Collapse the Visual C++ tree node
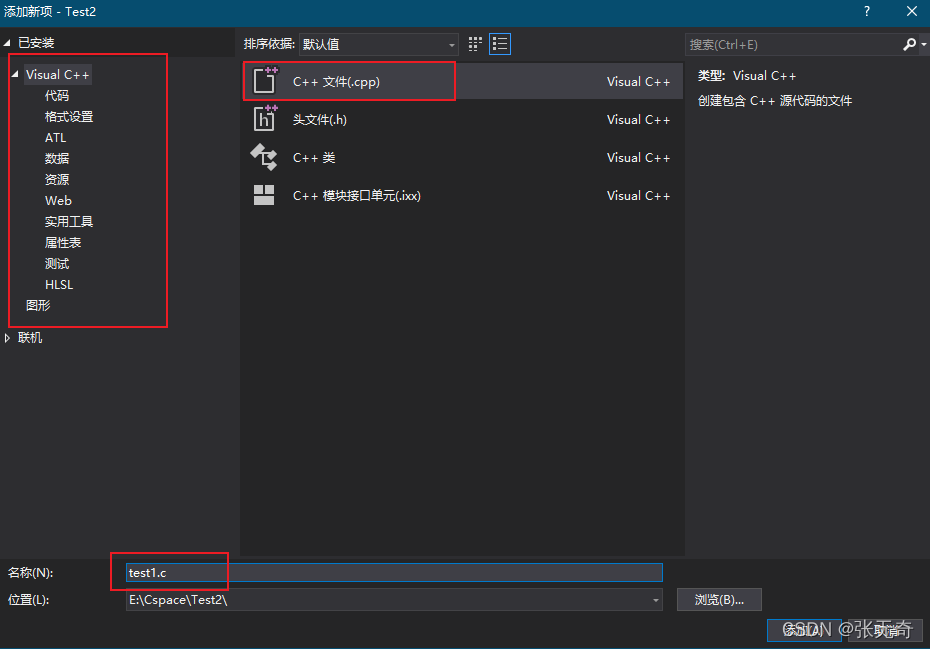The height and width of the screenshot is (649, 930). [15, 74]
